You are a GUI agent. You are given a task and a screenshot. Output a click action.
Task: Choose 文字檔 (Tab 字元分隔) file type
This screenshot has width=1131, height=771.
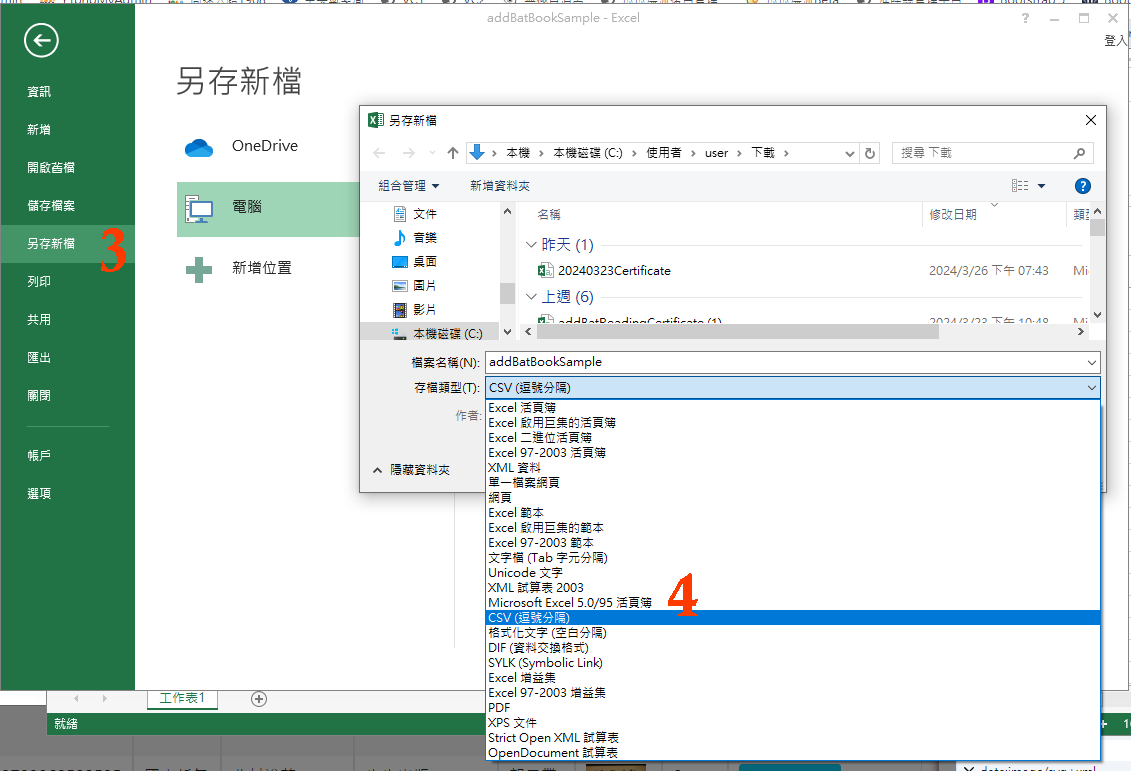pyautogui.click(x=793, y=558)
